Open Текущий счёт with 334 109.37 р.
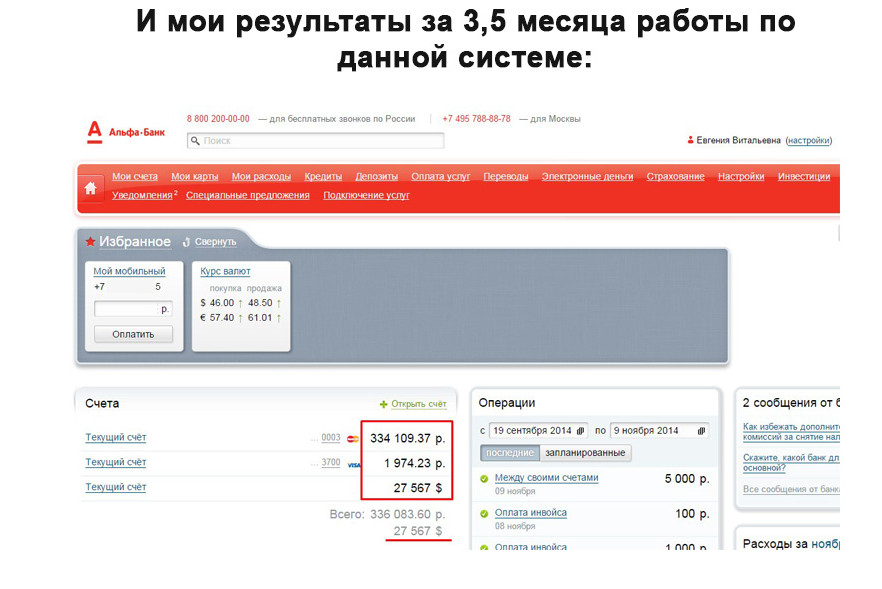882x589 pixels. click(x=116, y=437)
